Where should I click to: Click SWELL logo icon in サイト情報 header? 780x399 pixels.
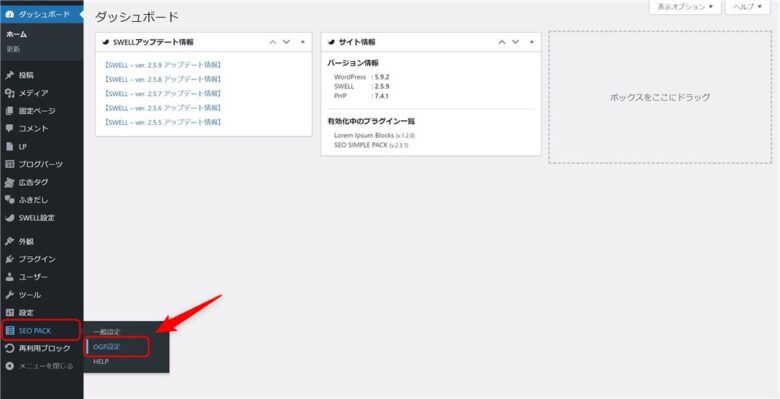point(331,42)
